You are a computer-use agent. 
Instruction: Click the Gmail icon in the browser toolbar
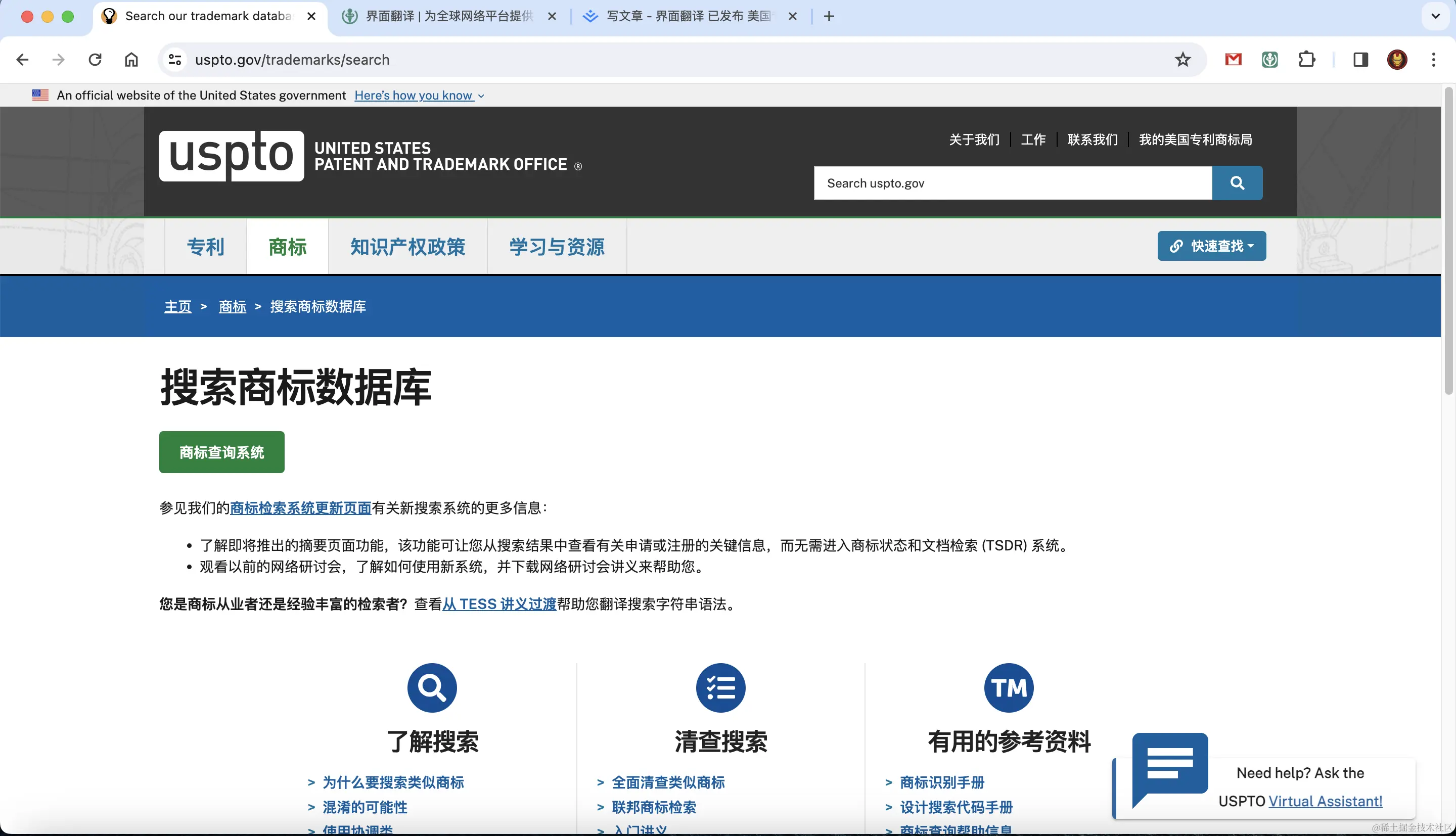pyautogui.click(x=1233, y=59)
